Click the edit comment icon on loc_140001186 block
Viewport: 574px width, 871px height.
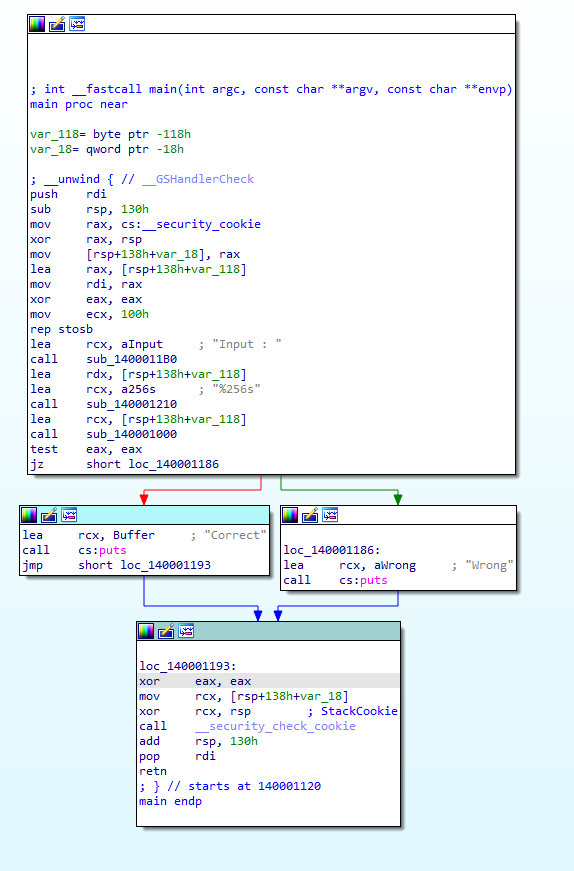coord(310,515)
